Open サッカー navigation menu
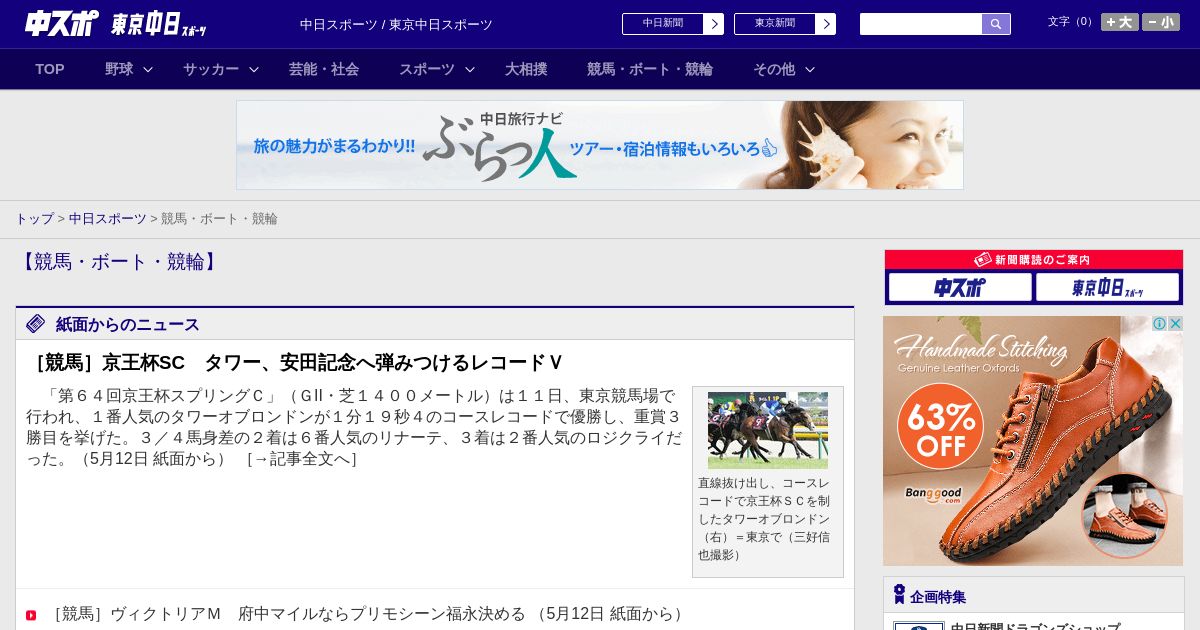 pyautogui.click(x=211, y=69)
